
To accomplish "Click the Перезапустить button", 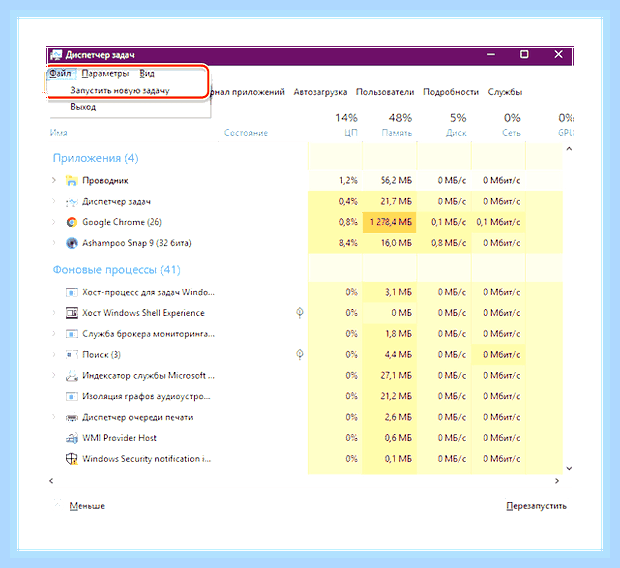I will pos(536,506).
